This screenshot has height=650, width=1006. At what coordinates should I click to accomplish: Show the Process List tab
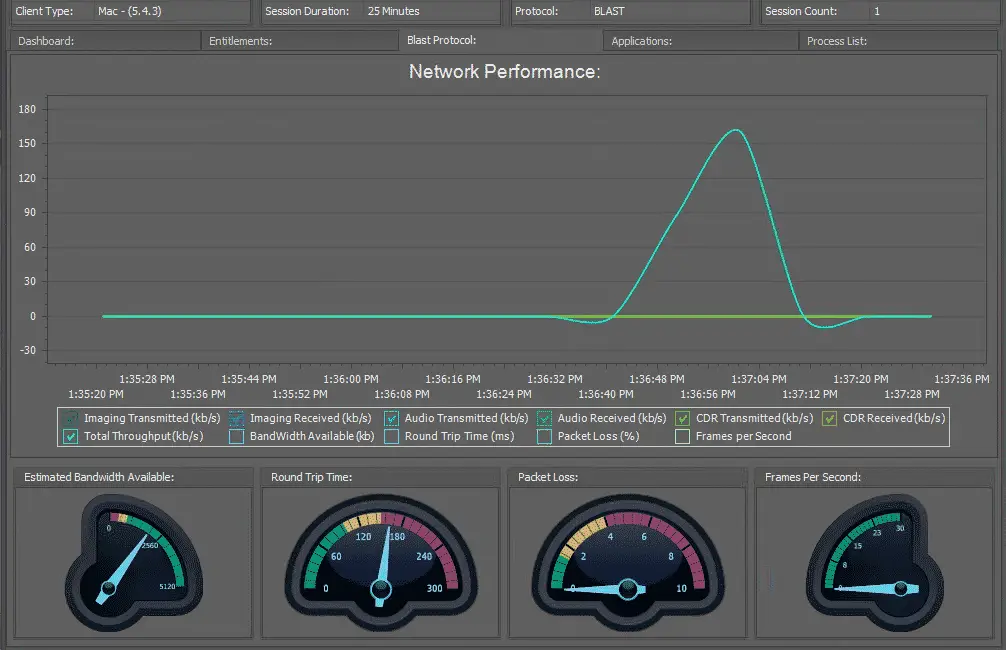[x=898, y=41]
